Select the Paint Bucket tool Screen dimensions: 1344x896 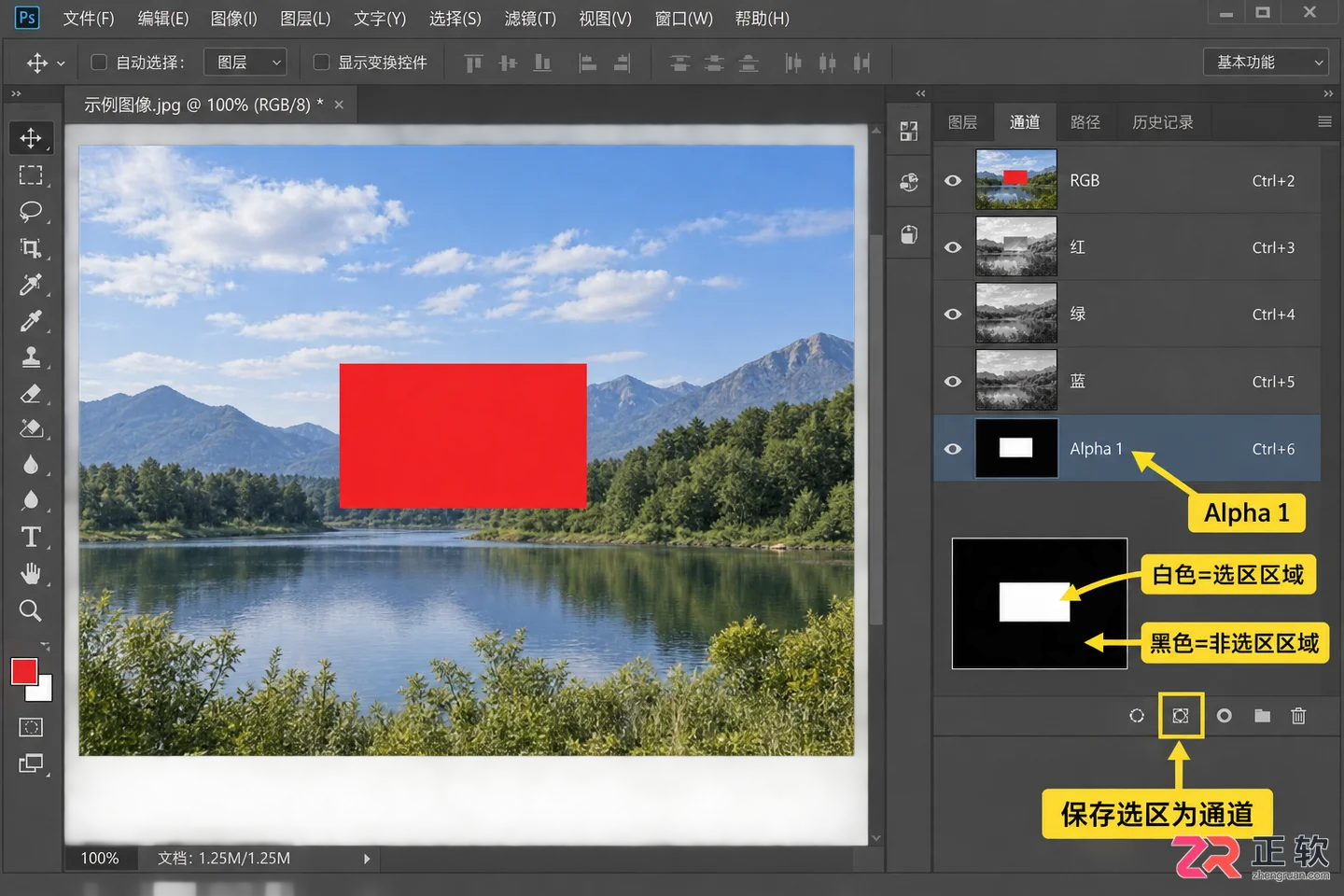(31, 428)
